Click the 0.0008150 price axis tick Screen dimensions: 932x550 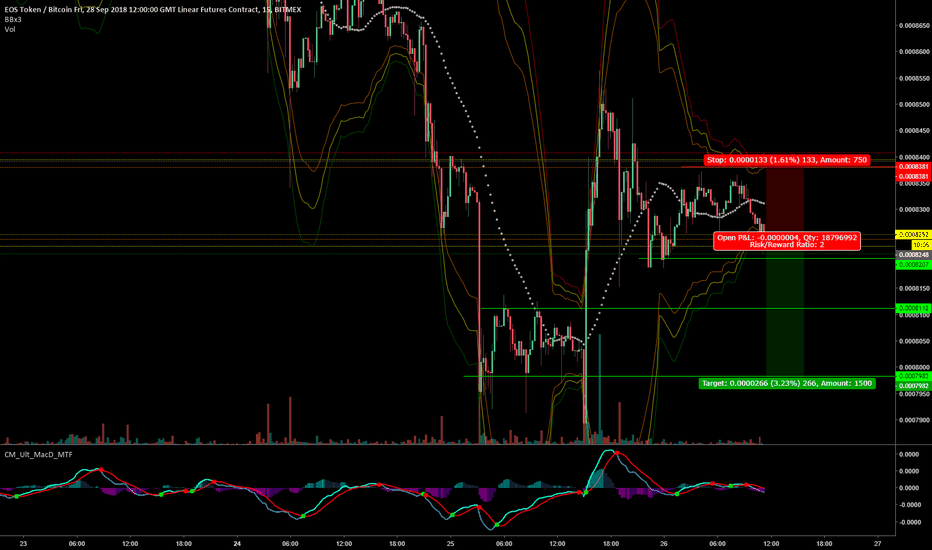[914, 288]
